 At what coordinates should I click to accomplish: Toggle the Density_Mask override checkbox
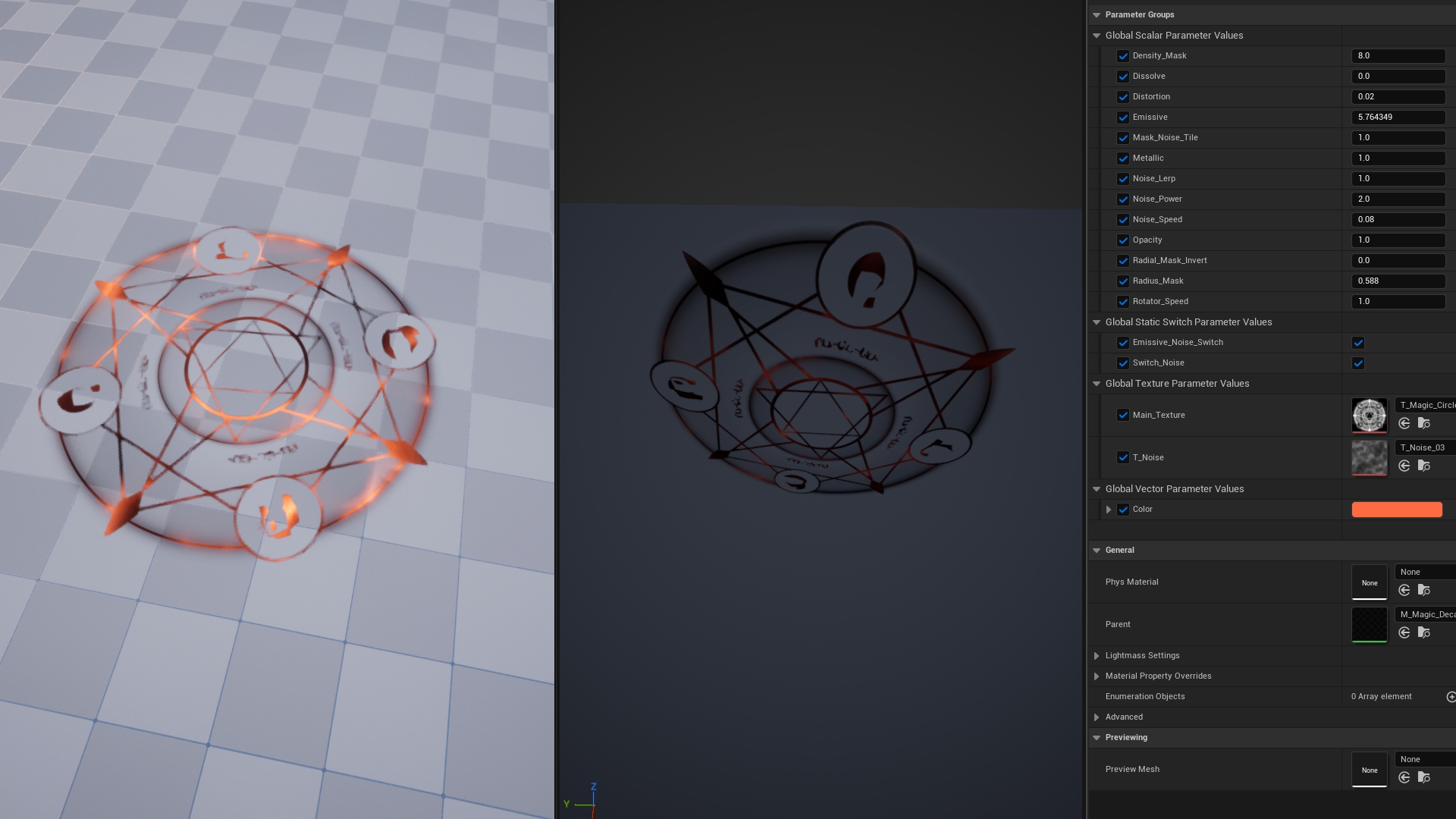pyautogui.click(x=1123, y=56)
